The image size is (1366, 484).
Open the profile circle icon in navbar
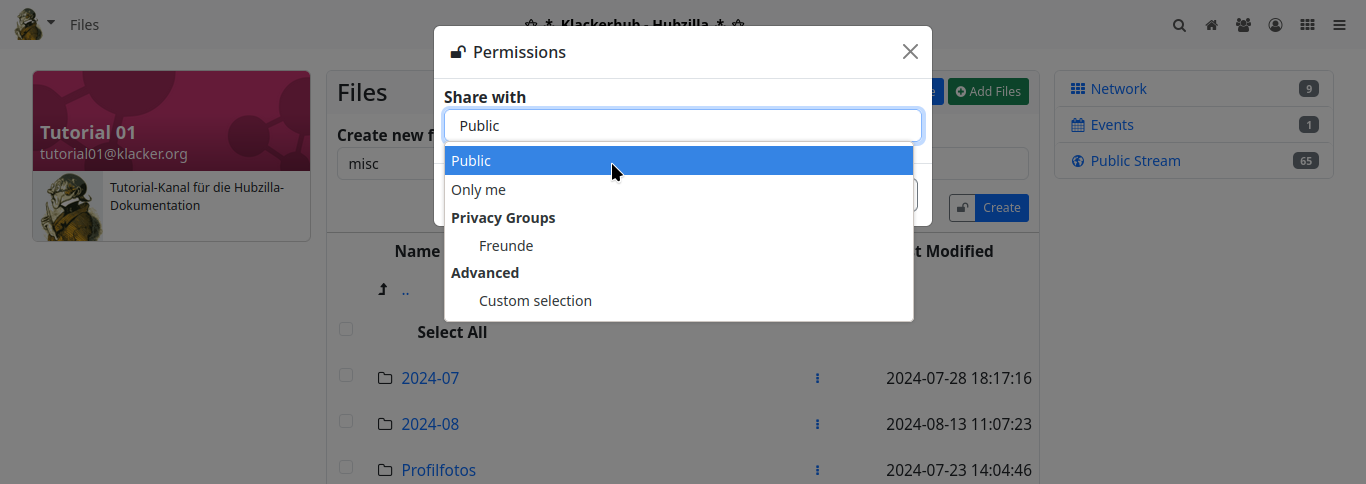coord(1275,25)
